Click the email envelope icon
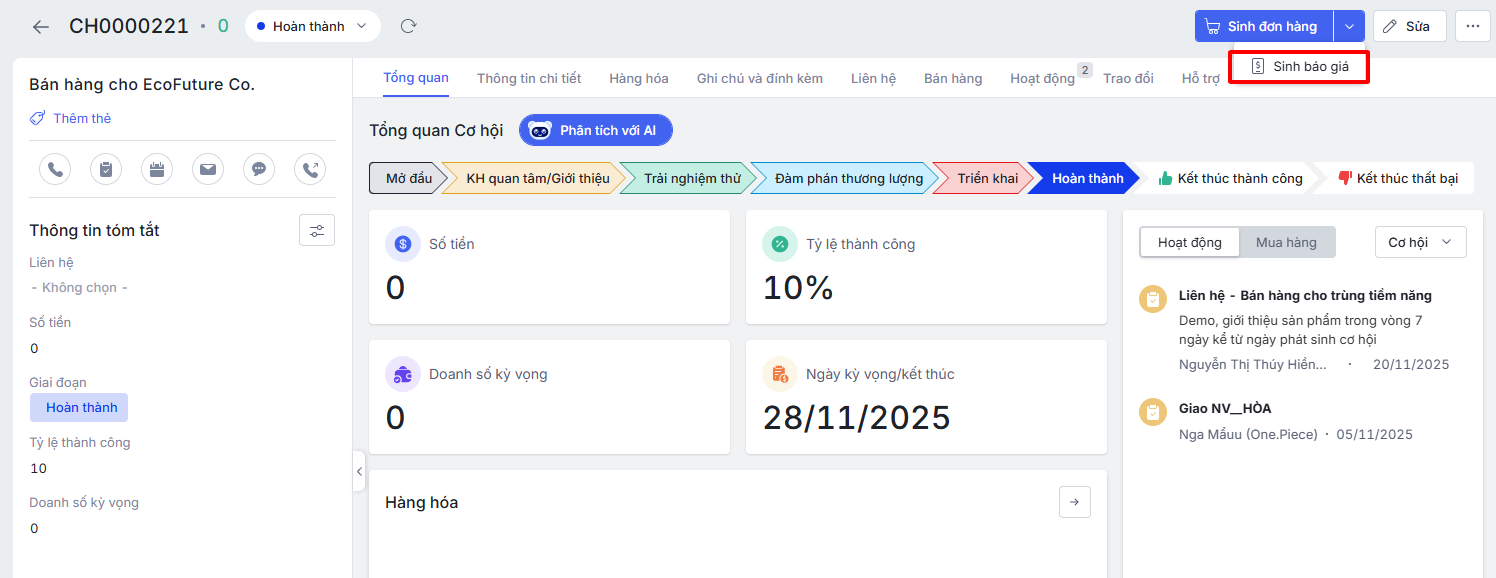 [208, 169]
